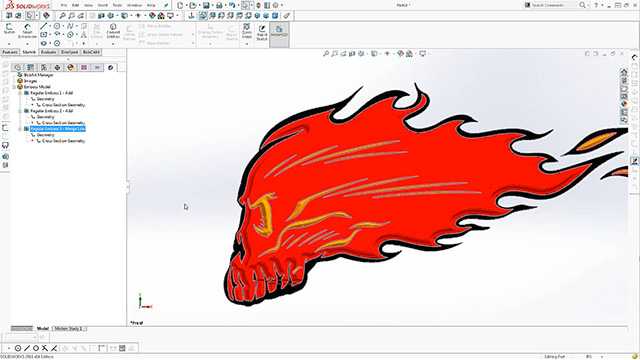Open the Quick Snaps dropdown arrow

(247, 43)
